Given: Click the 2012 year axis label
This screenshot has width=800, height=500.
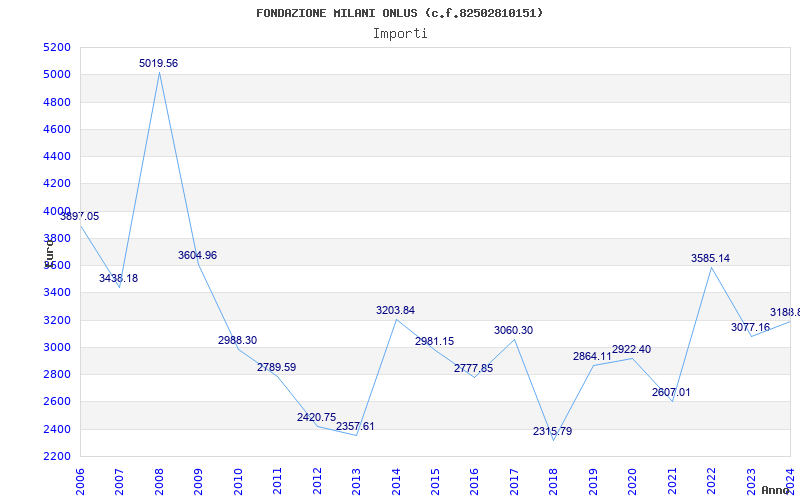Looking at the screenshot, I should pos(317,482).
